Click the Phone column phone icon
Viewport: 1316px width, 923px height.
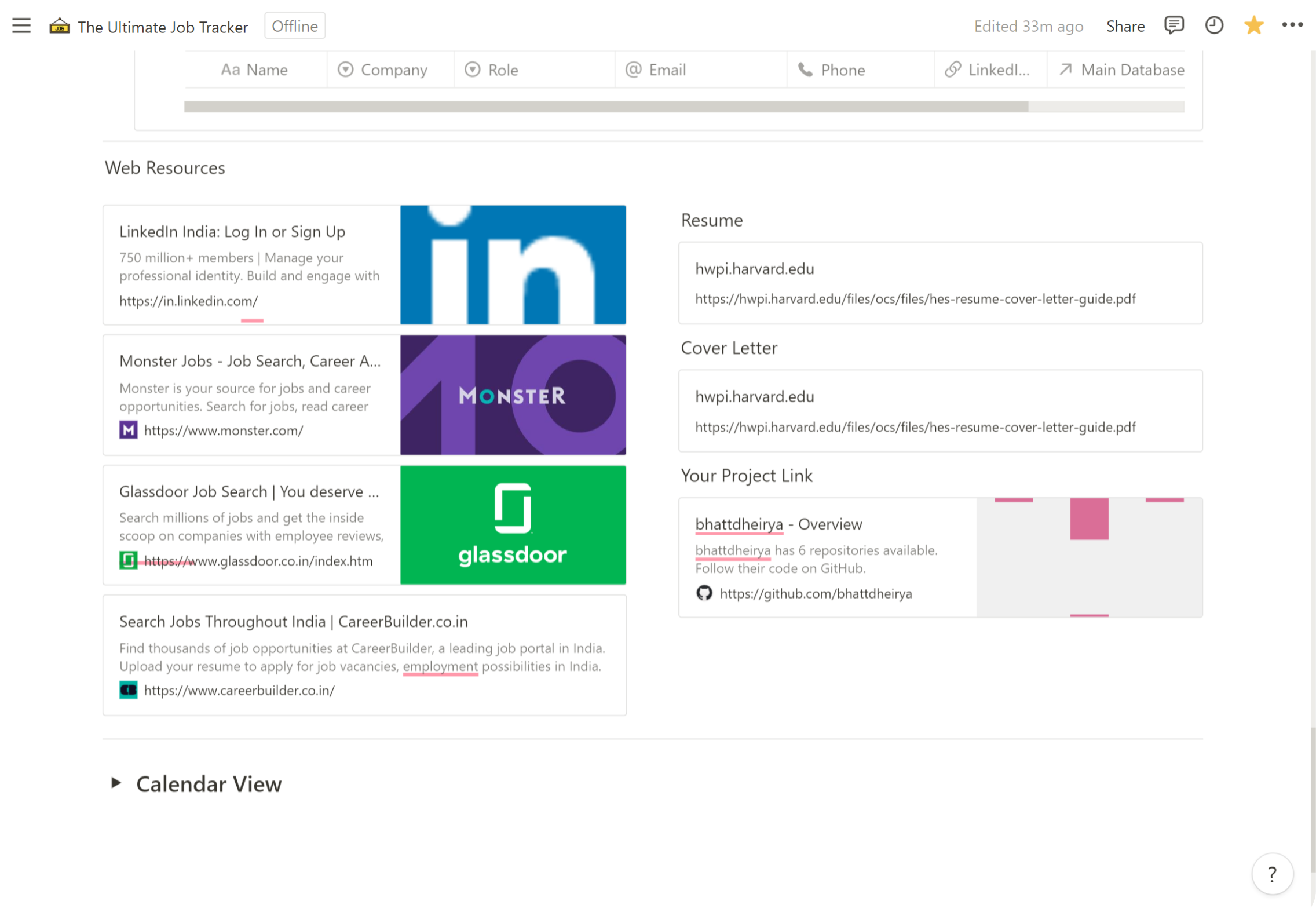click(x=805, y=70)
